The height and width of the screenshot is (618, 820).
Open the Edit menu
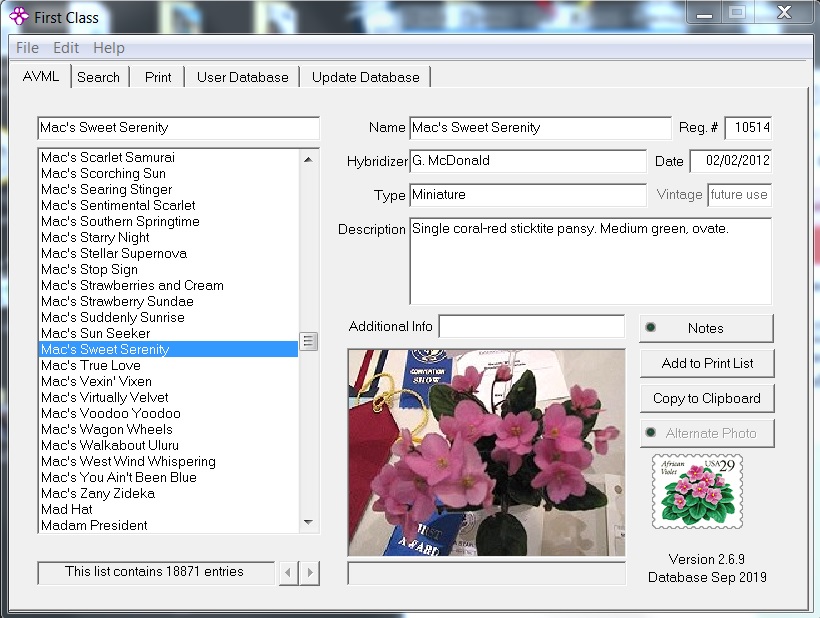pos(66,48)
